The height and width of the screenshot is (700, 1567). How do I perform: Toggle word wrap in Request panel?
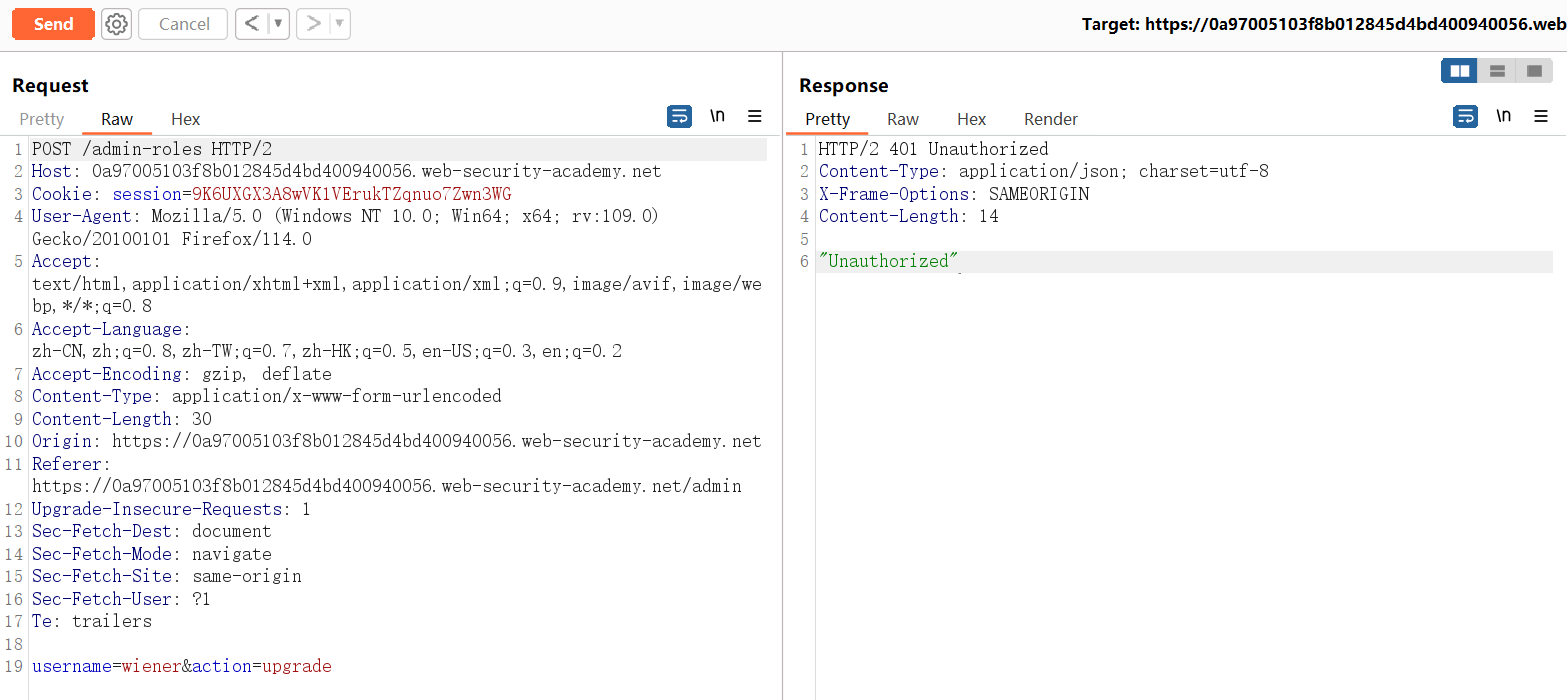(679, 117)
